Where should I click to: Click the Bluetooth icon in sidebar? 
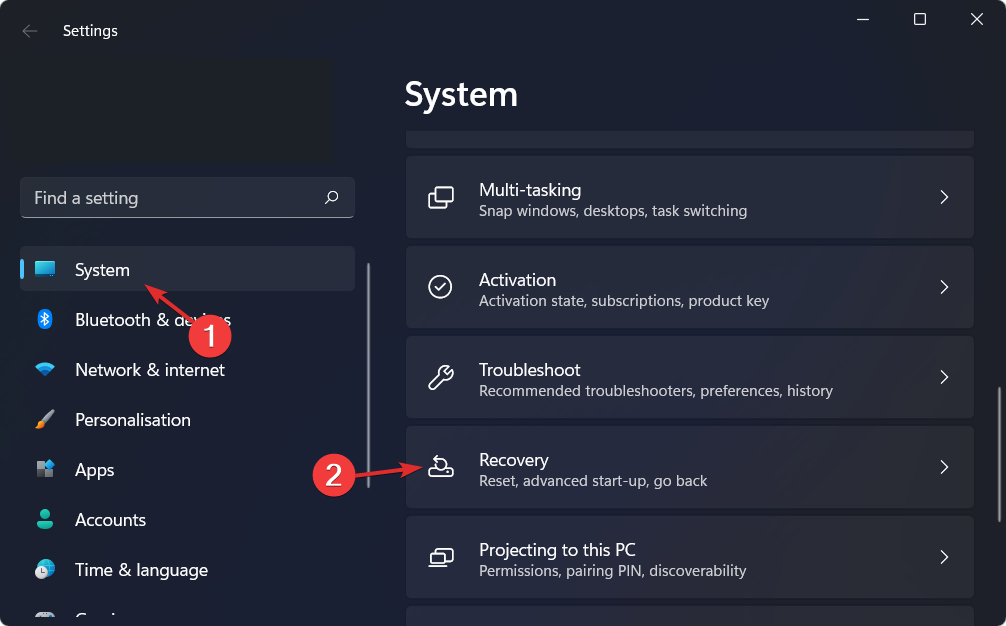point(45,319)
